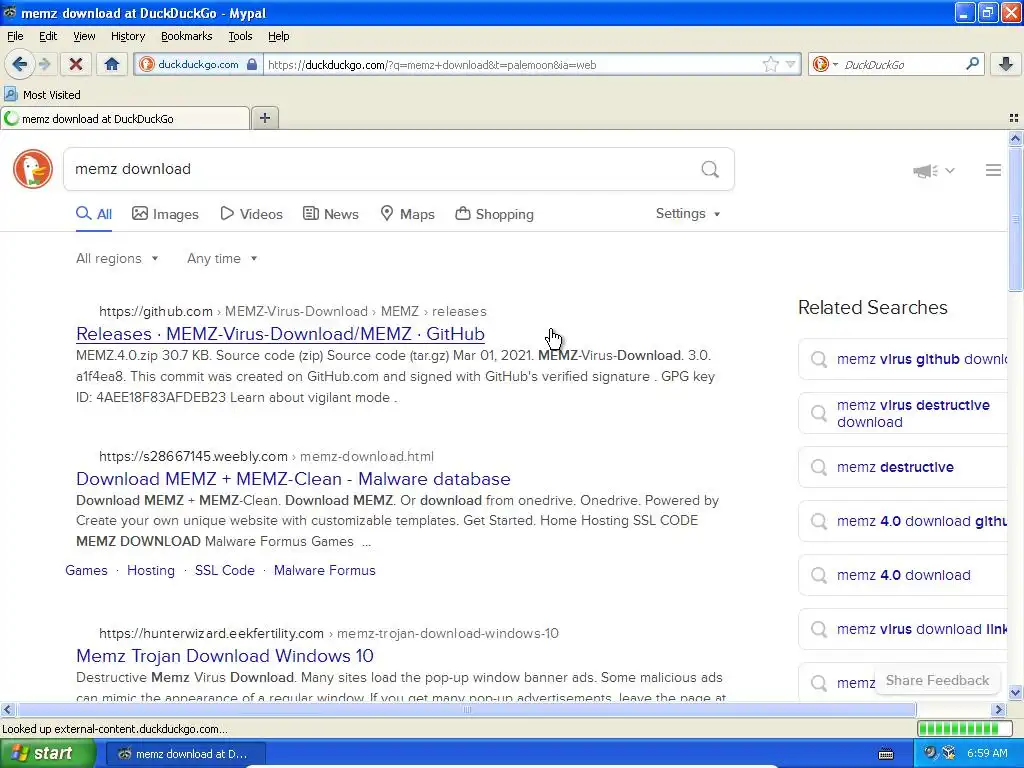Open the Help menu
Screen dimensions: 1024x768
(278, 36)
